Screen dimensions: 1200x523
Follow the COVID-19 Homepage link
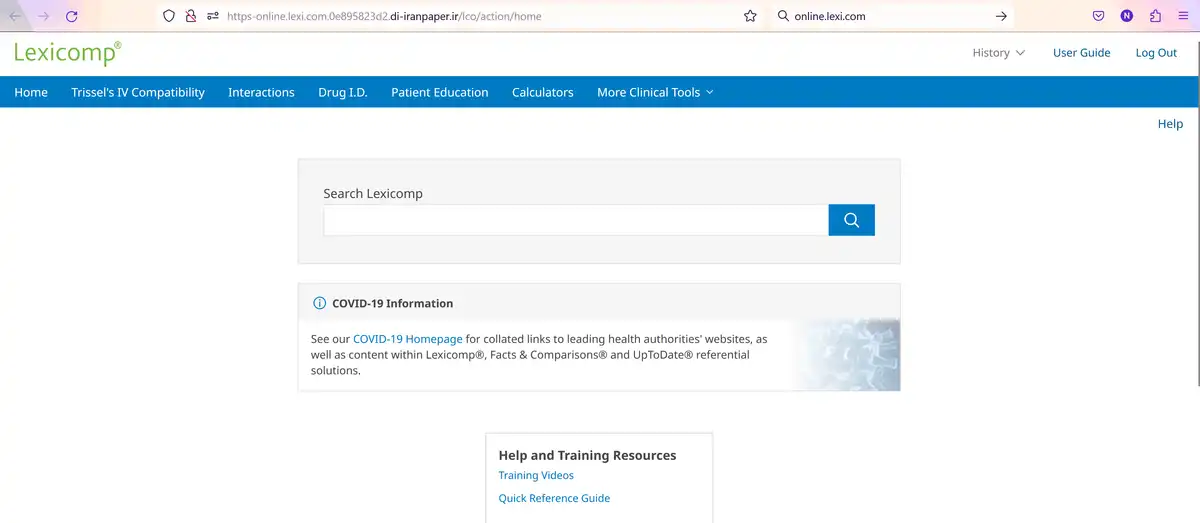pos(407,339)
